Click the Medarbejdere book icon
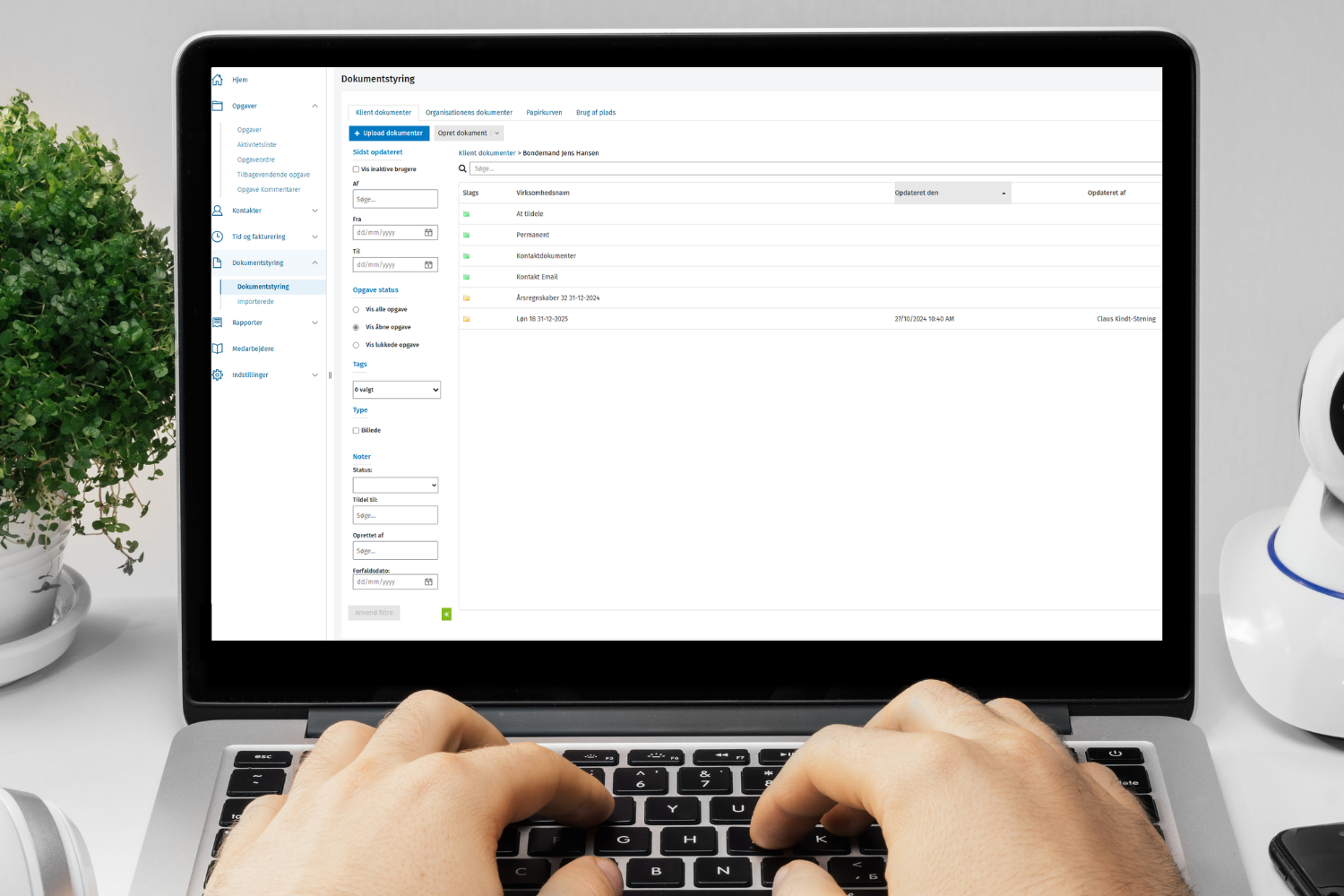This screenshot has width=1344, height=896. tap(217, 349)
